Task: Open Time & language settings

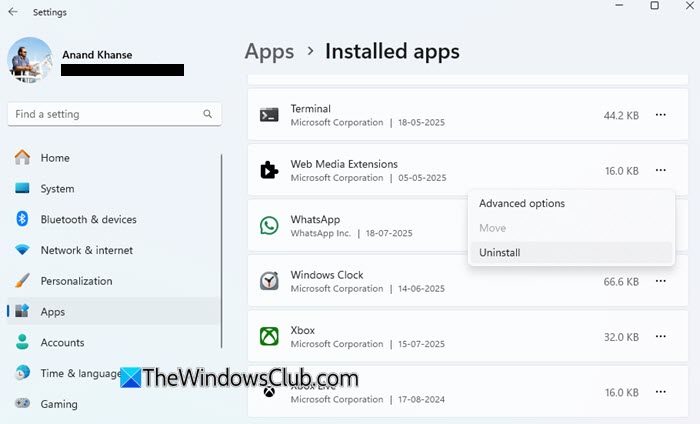Action: [x=113, y=373]
